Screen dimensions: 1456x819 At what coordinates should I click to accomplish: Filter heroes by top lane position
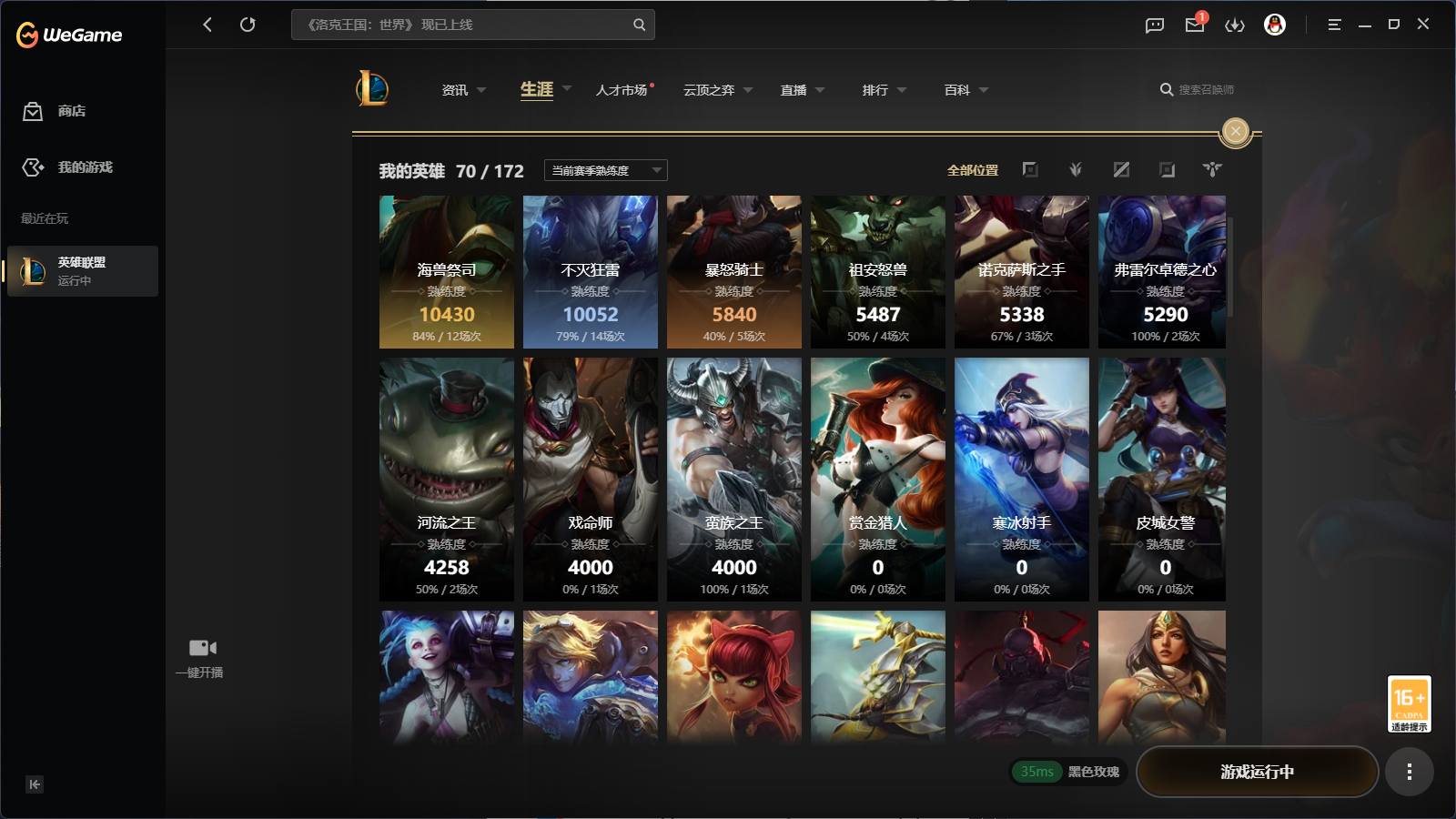click(x=1030, y=169)
